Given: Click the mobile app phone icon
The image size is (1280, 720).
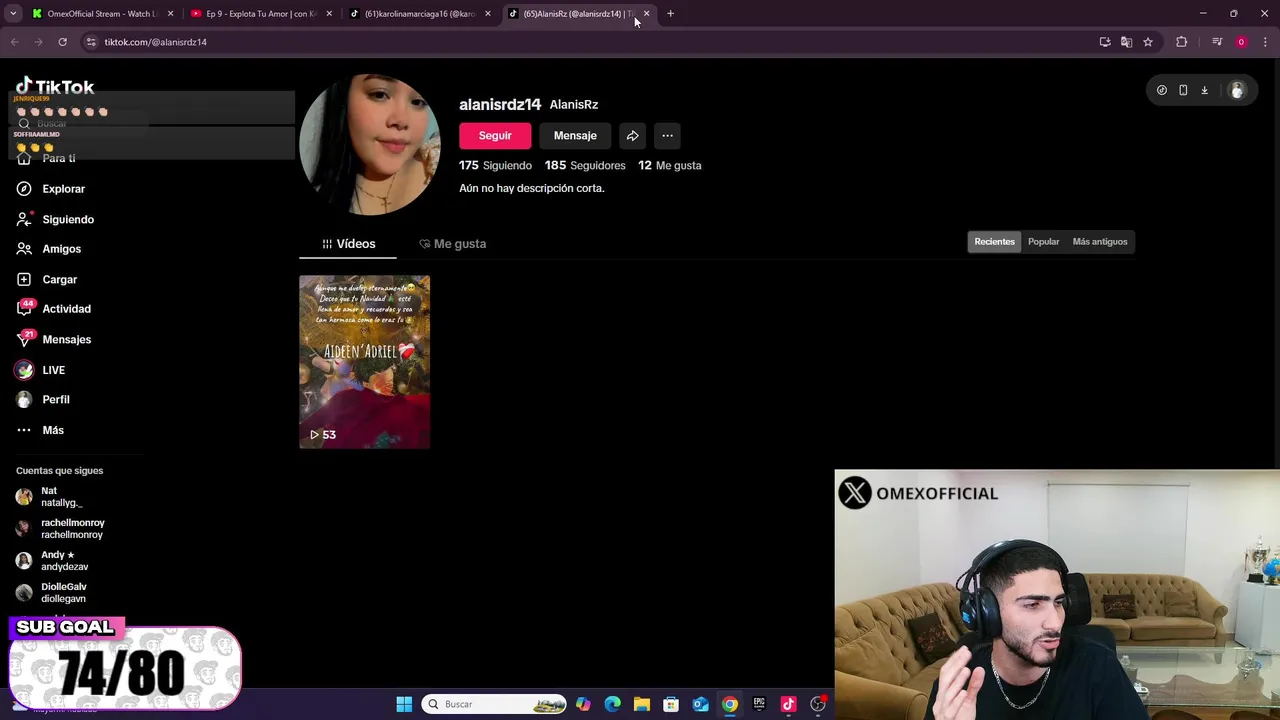Looking at the screenshot, I should 1183,90.
